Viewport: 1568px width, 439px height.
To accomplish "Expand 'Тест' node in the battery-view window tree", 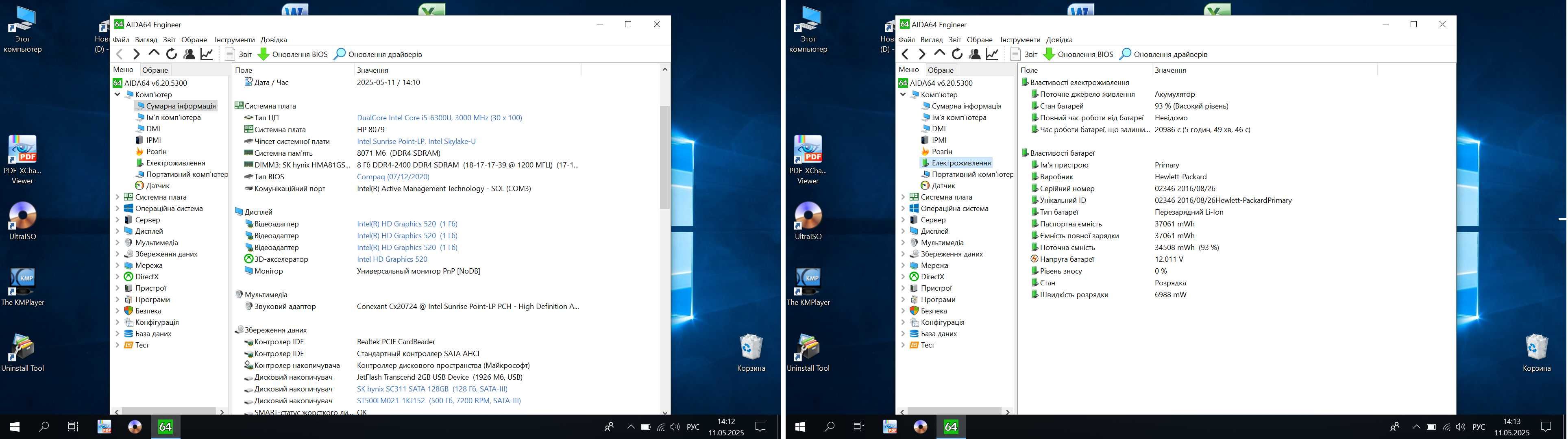I will point(903,345).
